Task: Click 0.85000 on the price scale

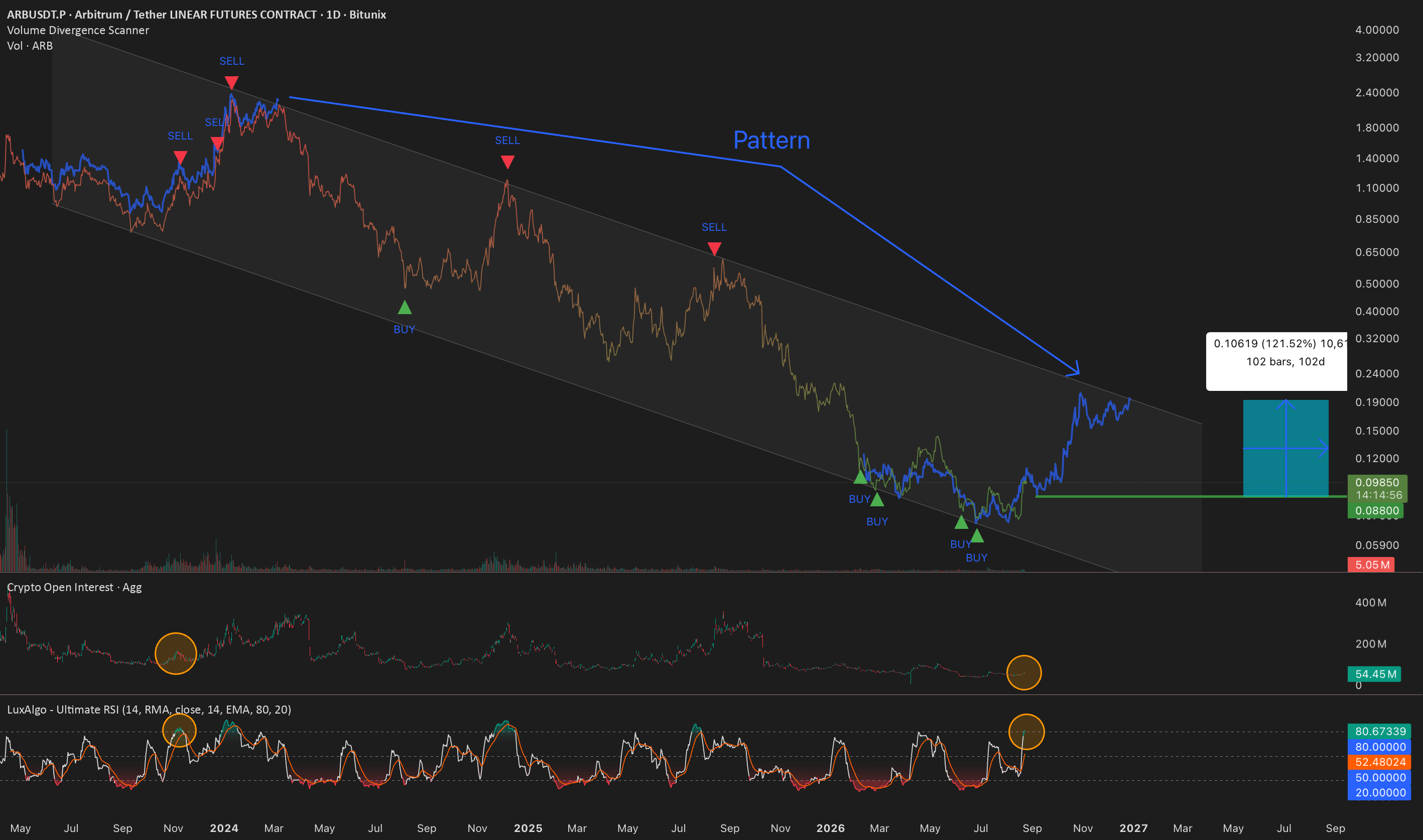Action: coord(1377,219)
